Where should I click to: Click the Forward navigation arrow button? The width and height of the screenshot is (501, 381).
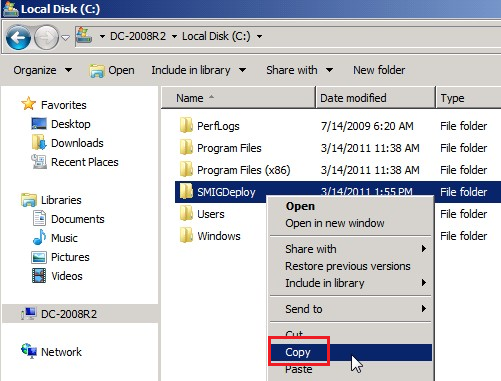coord(46,37)
